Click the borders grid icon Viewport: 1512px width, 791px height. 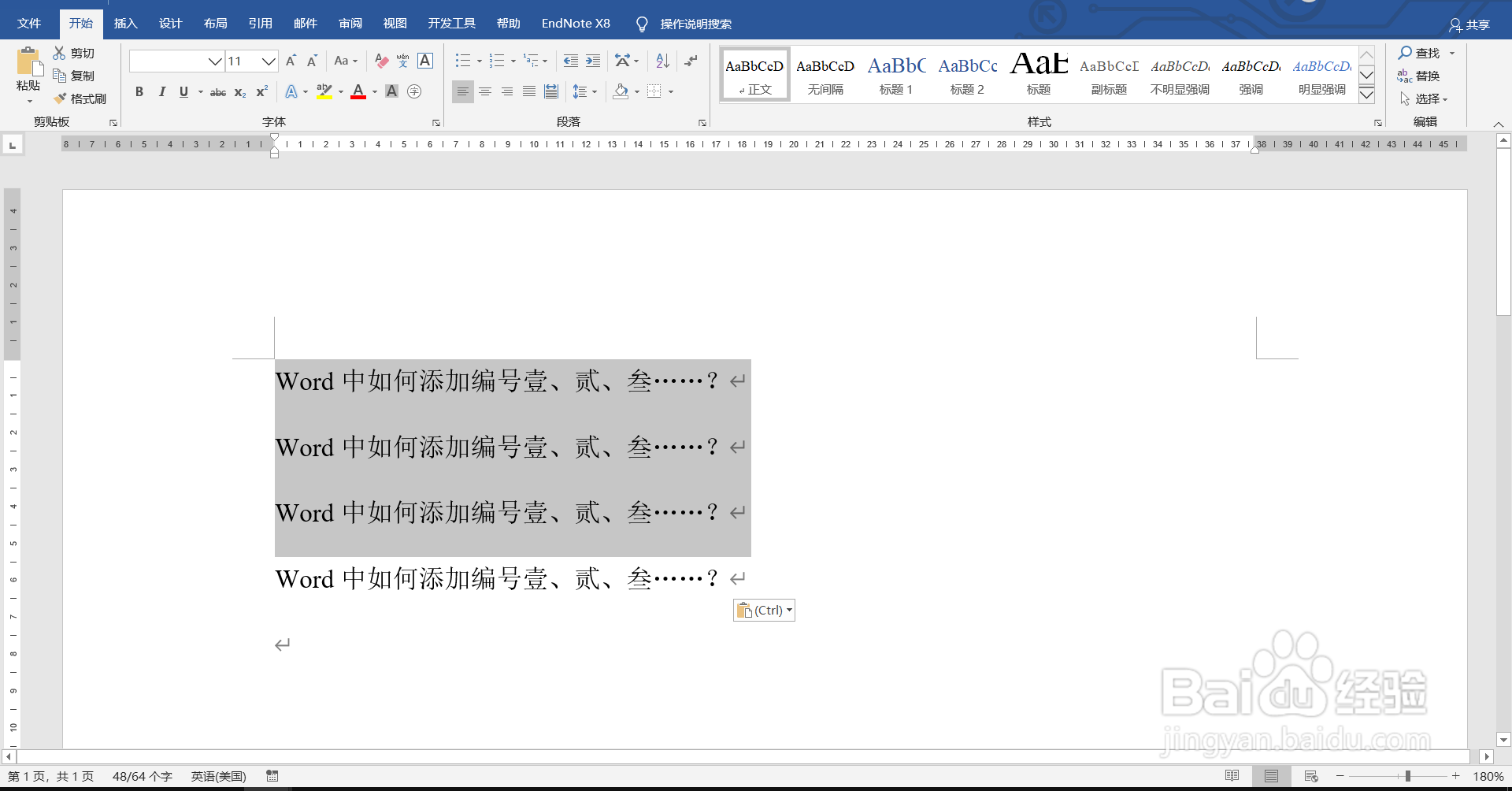coord(654,91)
